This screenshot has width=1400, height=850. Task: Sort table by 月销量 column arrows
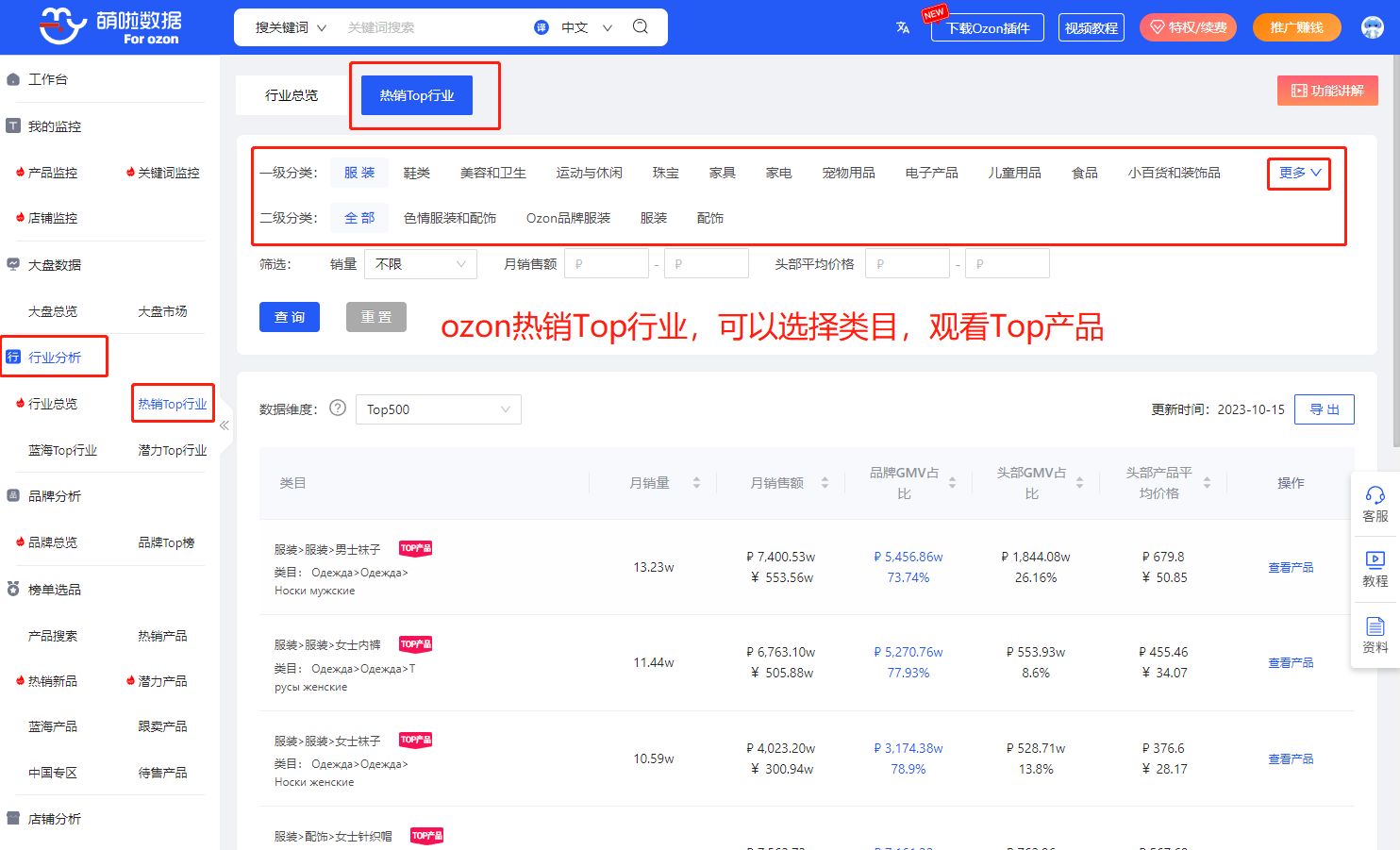click(696, 483)
